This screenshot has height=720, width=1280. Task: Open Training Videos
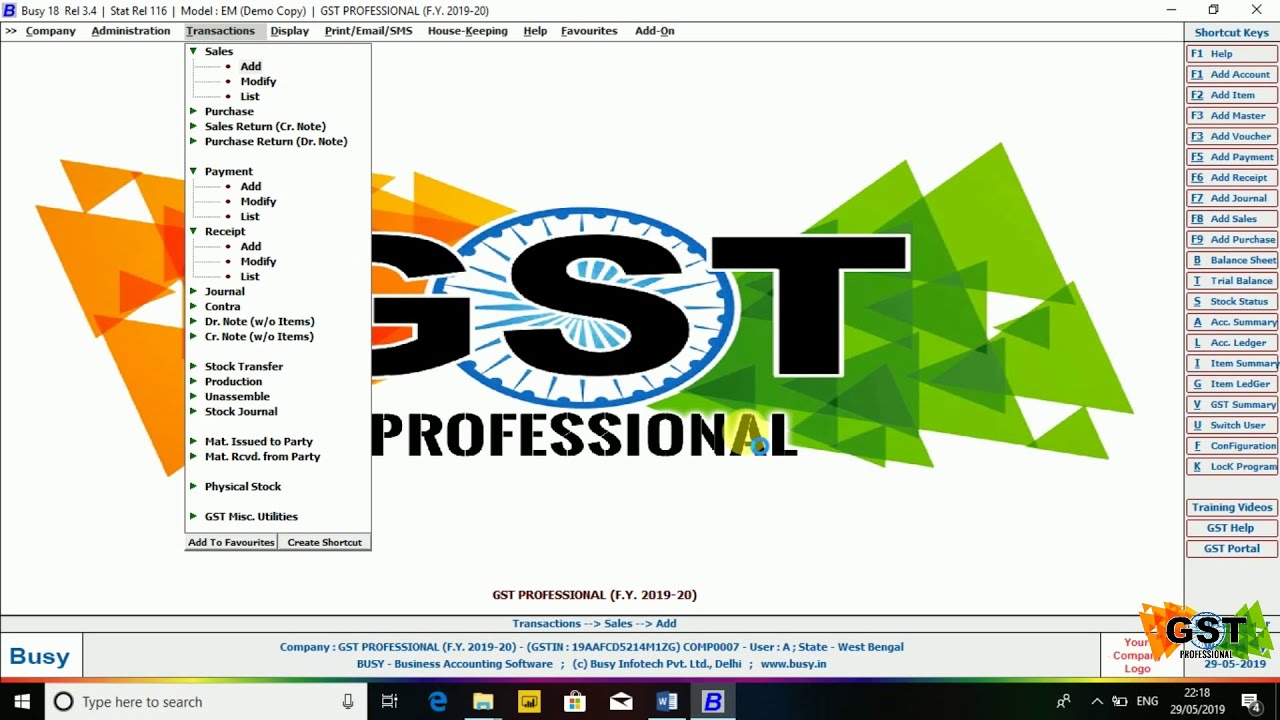(1231, 507)
